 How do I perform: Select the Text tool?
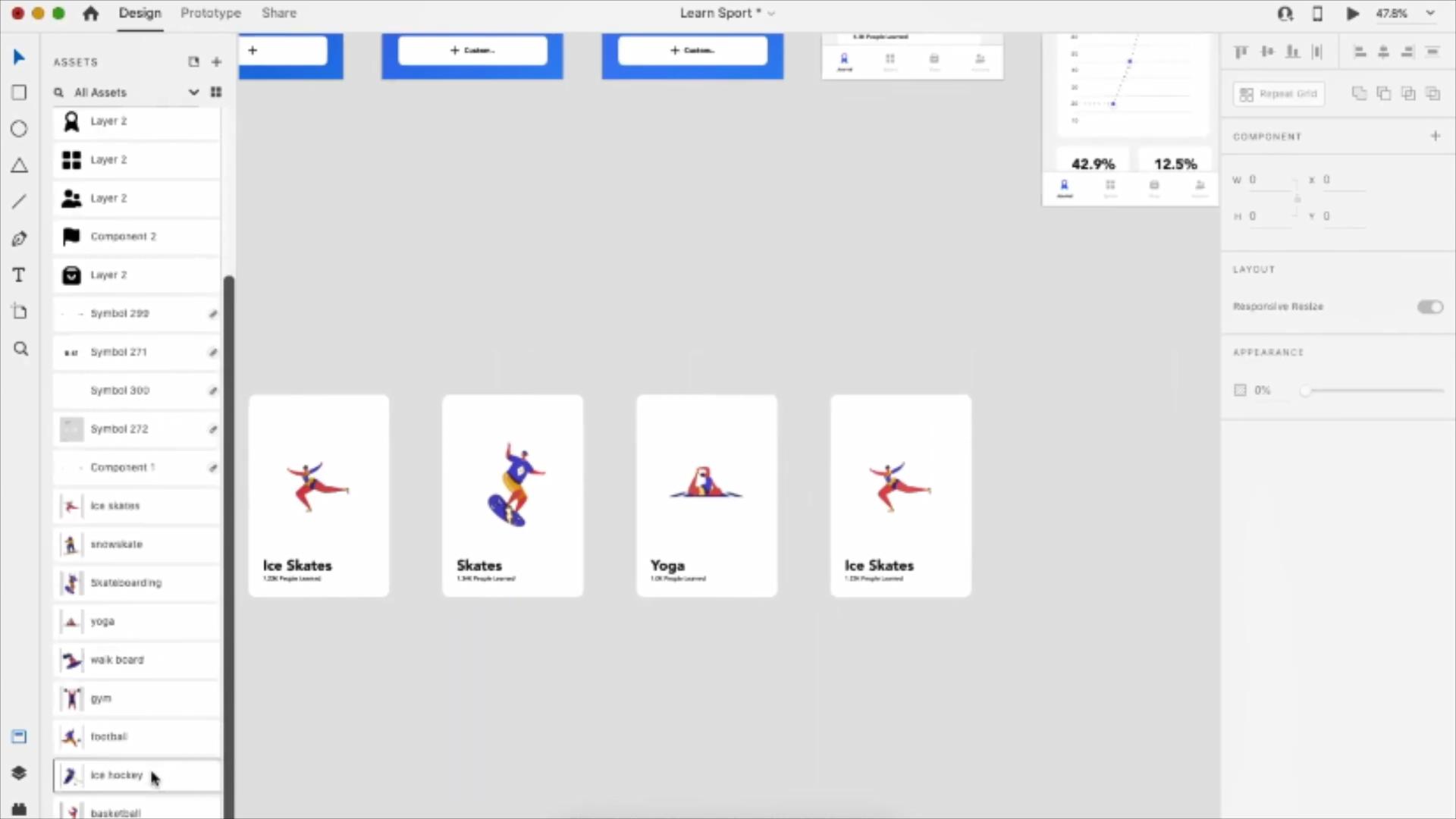19,275
